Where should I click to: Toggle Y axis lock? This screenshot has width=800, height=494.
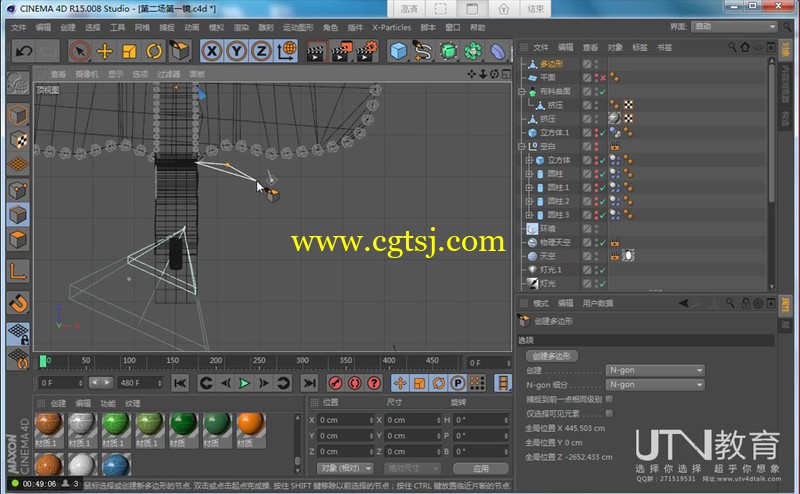click(x=237, y=51)
